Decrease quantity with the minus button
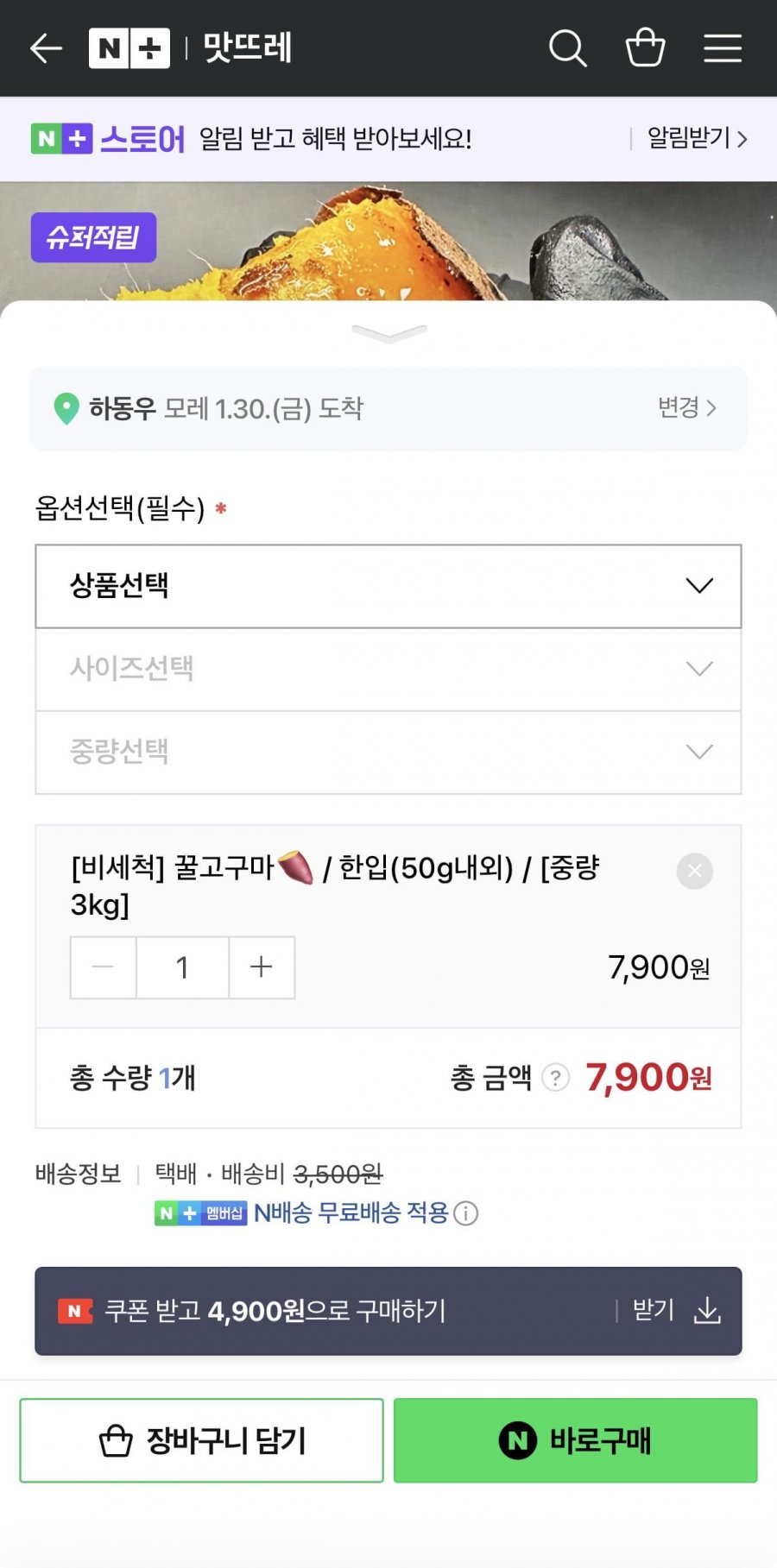The width and height of the screenshot is (777, 1568). [x=103, y=967]
